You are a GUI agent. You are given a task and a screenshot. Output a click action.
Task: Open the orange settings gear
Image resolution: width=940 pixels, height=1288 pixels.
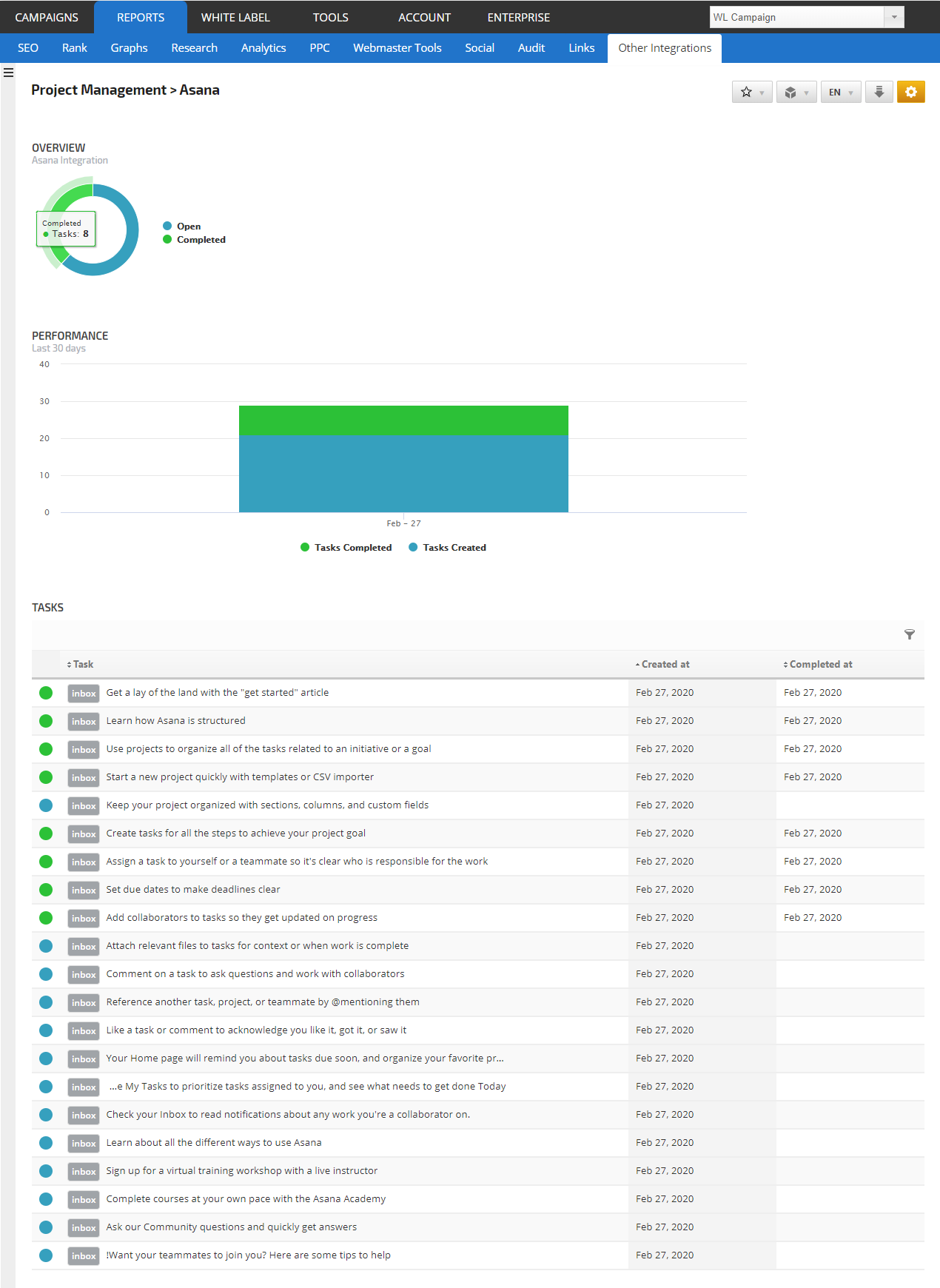coord(911,92)
